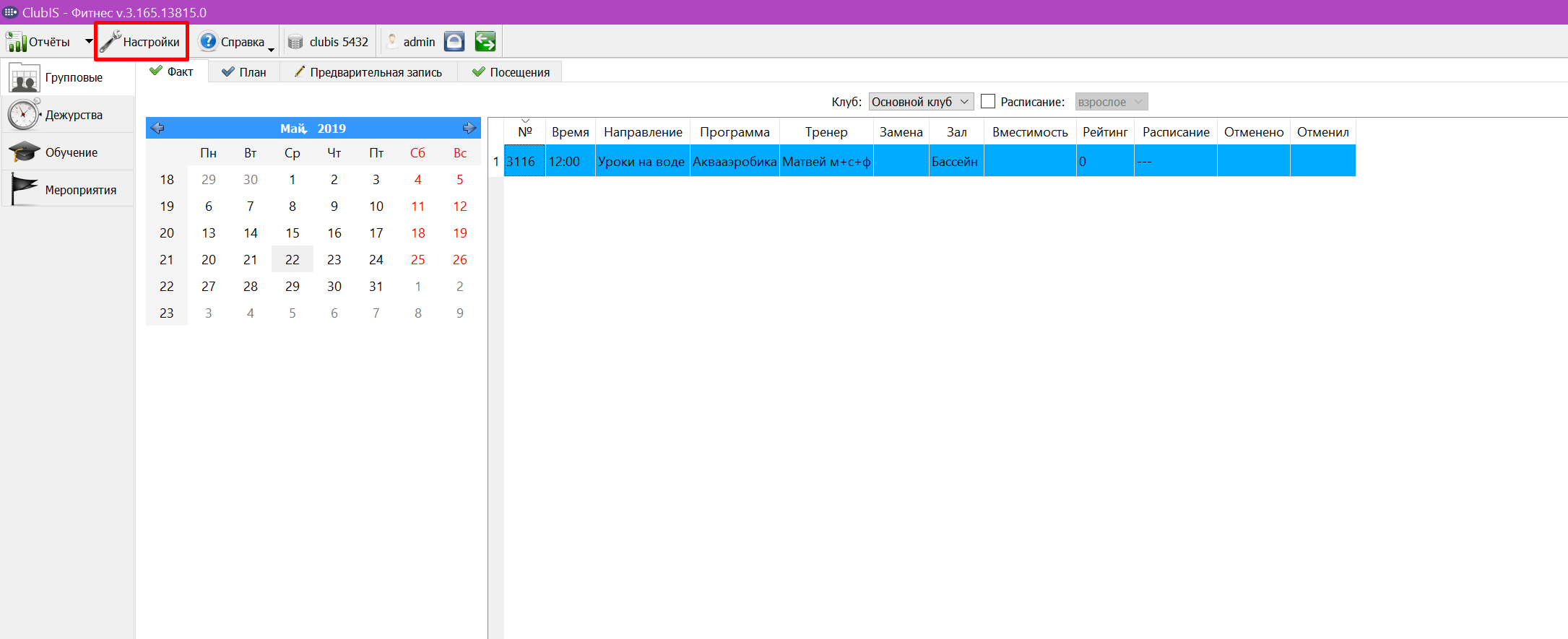This screenshot has height=639, width=1568.
Task: Open the Отчёты reports icon
Action: point(16,42)
